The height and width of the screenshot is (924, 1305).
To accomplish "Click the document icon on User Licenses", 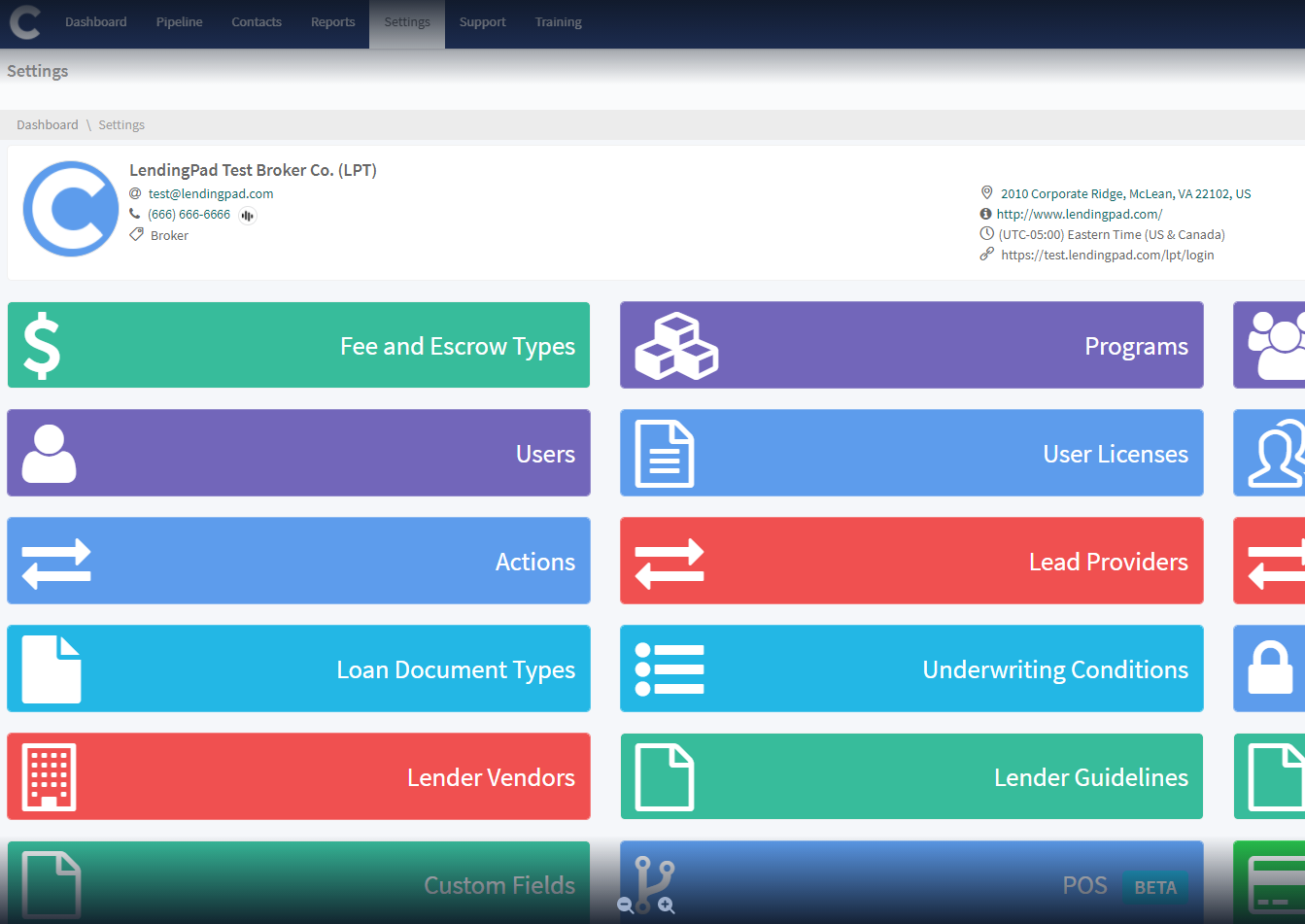I will point(665,454).
